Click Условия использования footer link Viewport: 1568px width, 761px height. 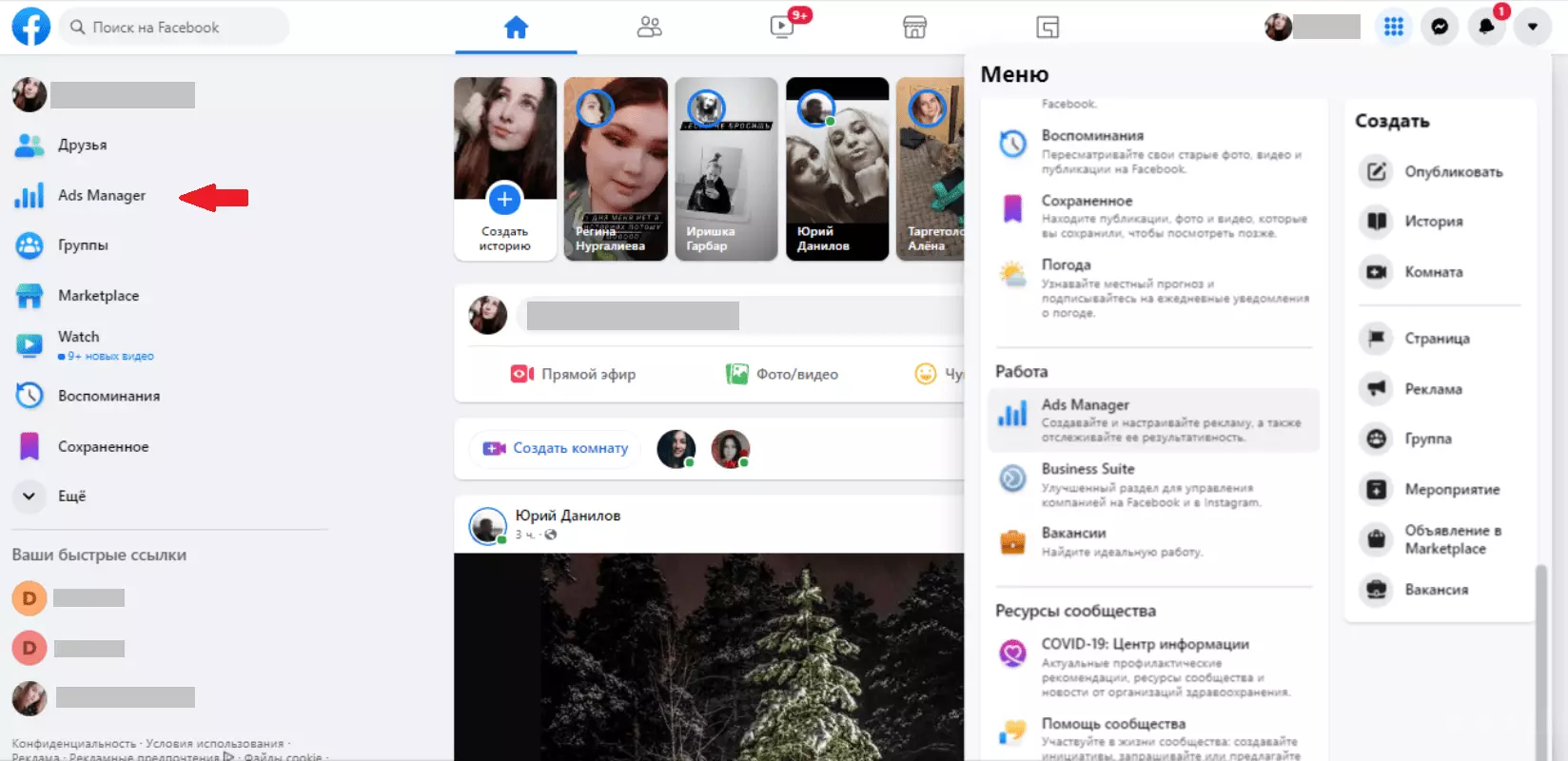pyautogui.click(x=215, y=744)
